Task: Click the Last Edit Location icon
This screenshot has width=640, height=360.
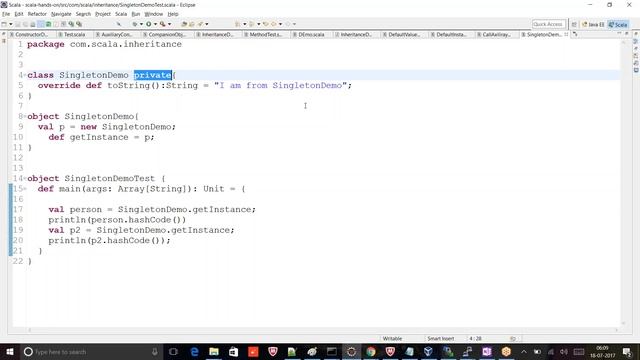Action: point(266,24)
